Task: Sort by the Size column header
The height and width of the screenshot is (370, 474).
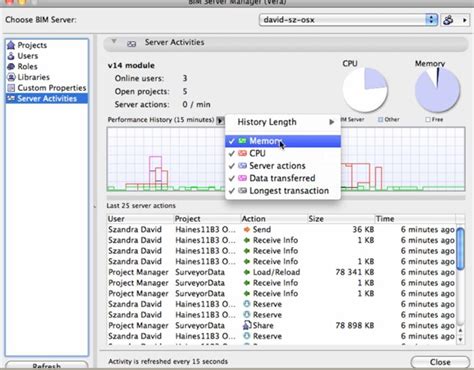Action: (x=341, y=219)
